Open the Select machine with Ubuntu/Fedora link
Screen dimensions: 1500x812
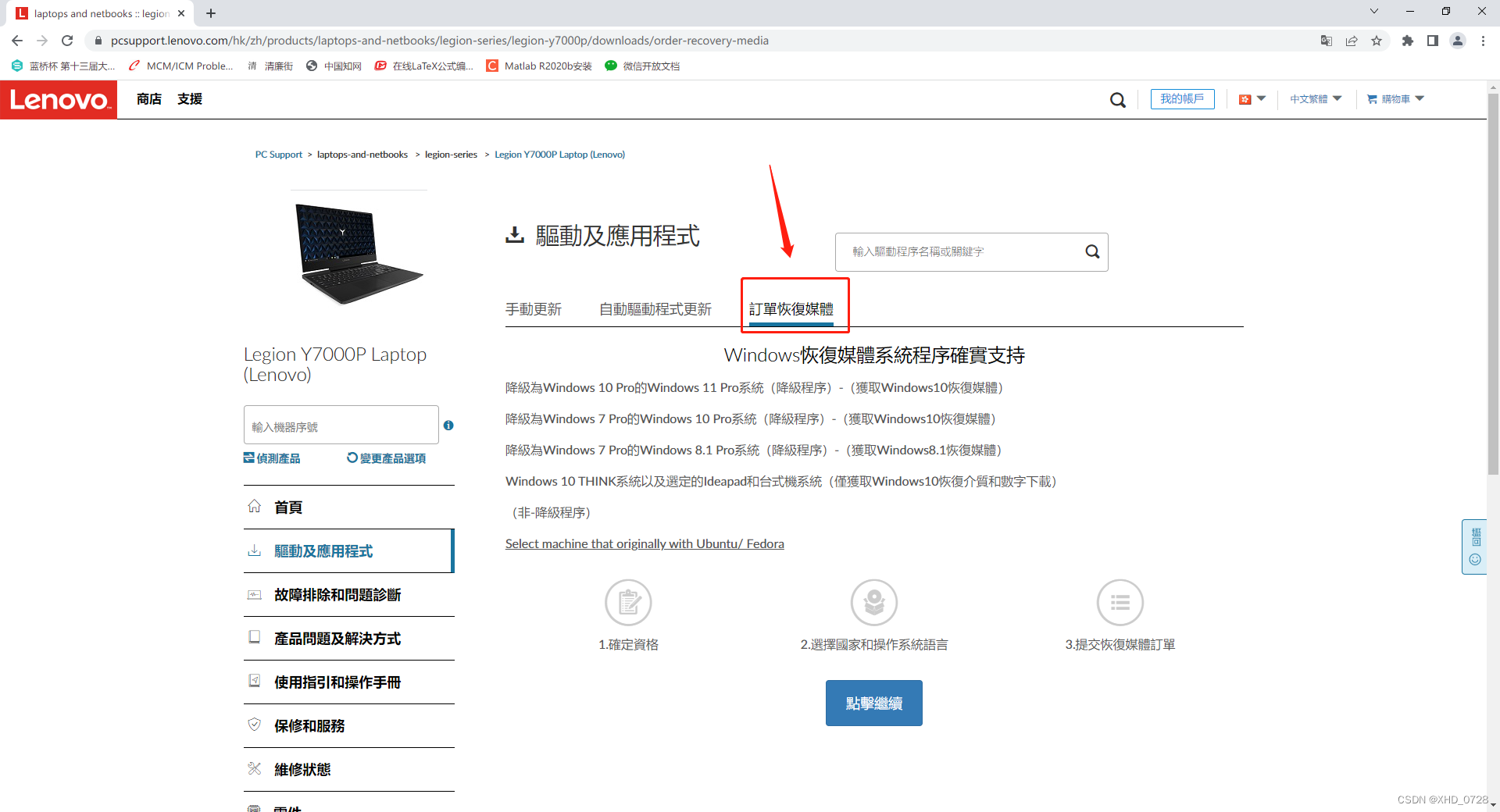pyautogui.click(x=645, y=543)
